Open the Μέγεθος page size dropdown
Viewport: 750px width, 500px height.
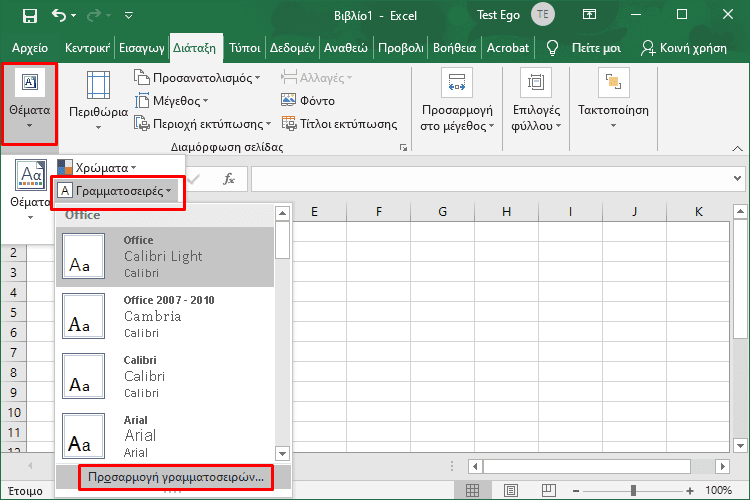point(171,101)
